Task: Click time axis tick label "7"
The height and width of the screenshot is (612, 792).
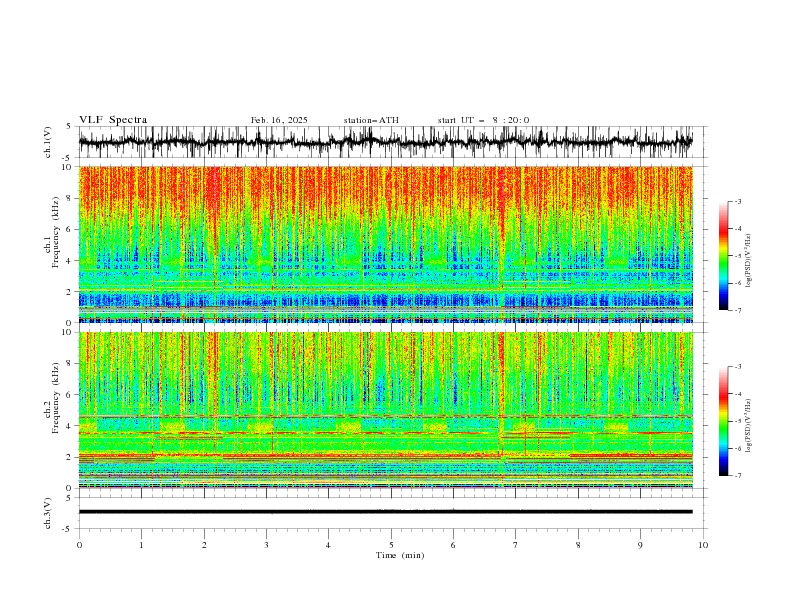Action: click(516, 545)
